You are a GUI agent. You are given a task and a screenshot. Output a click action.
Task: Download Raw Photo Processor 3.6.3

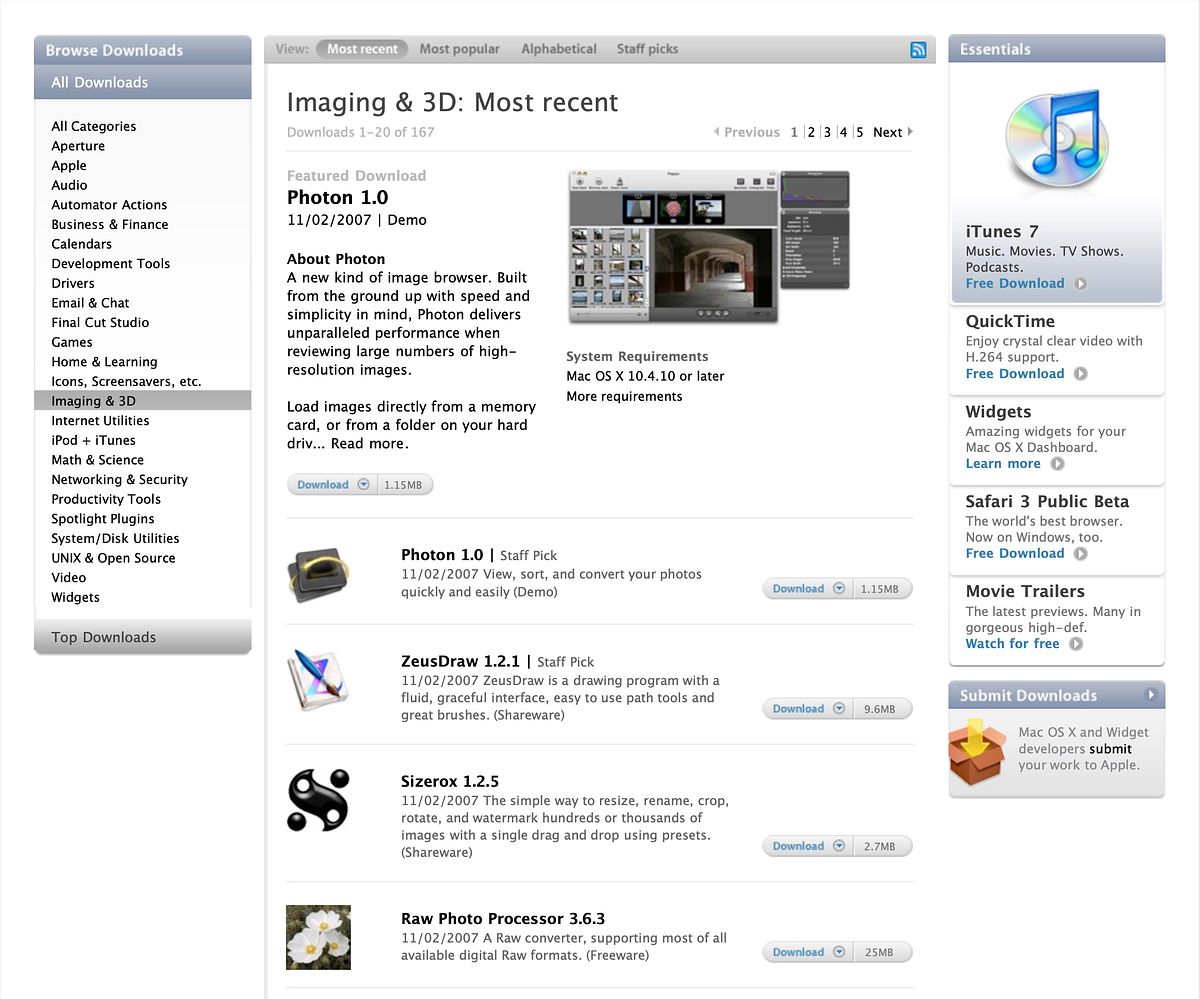[798, 952]
